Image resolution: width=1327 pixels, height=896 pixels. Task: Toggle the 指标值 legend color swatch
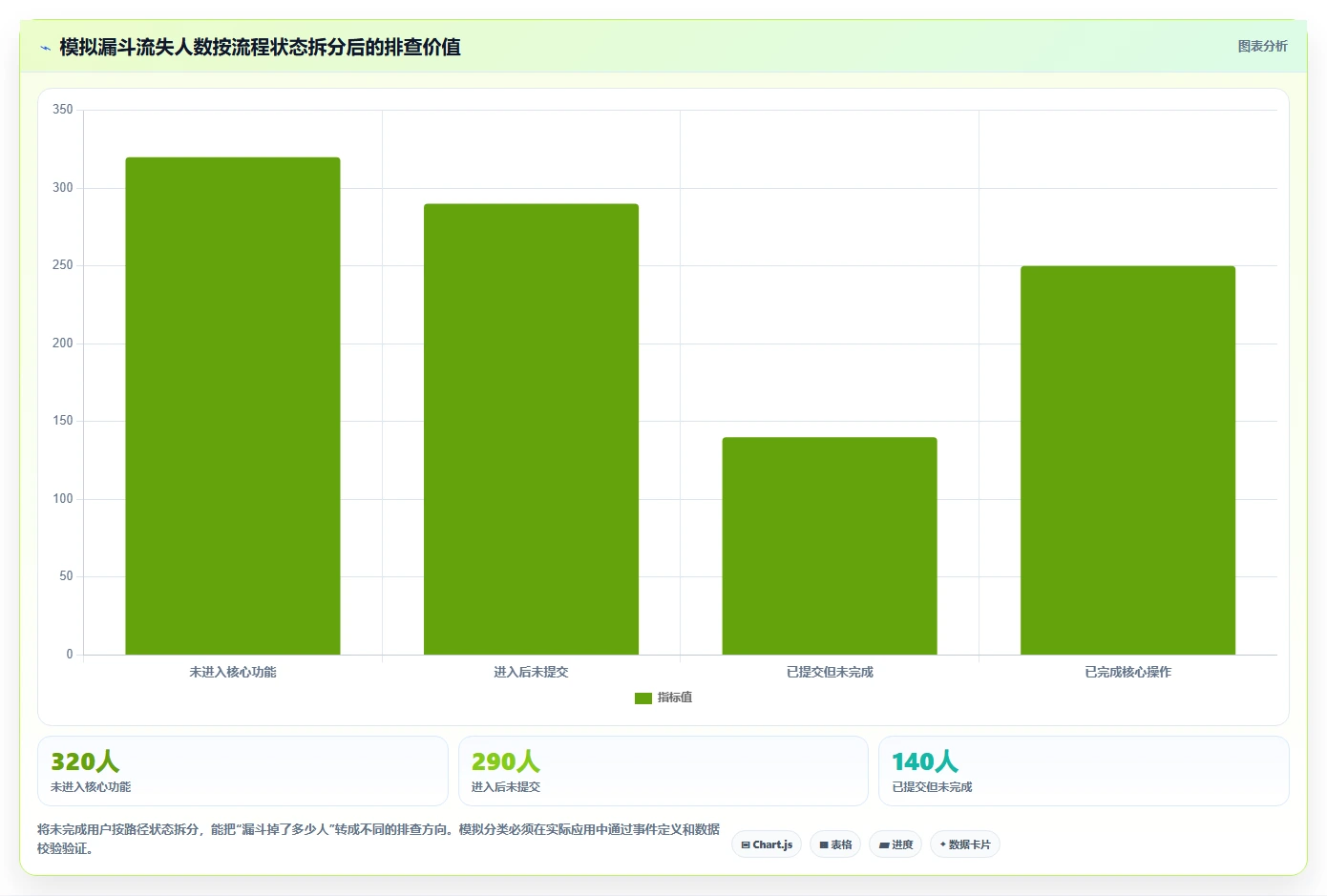(x=642, y=698)
